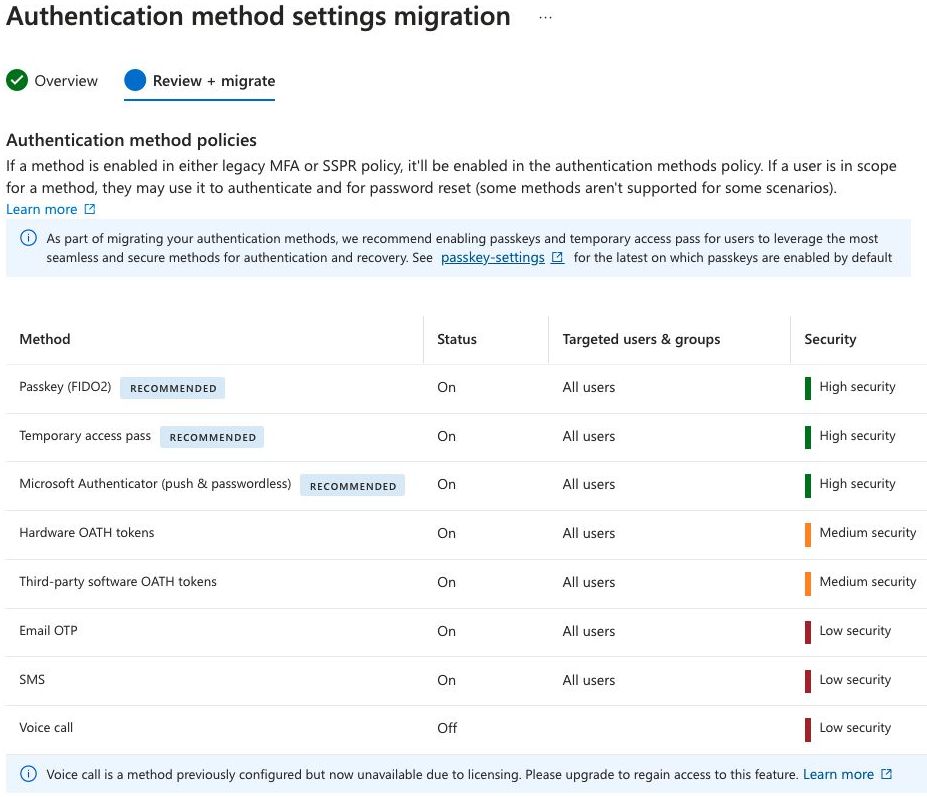927x797 pixels.
Task: Click the info icon in Voice call notice
Action: coord(28,774)
